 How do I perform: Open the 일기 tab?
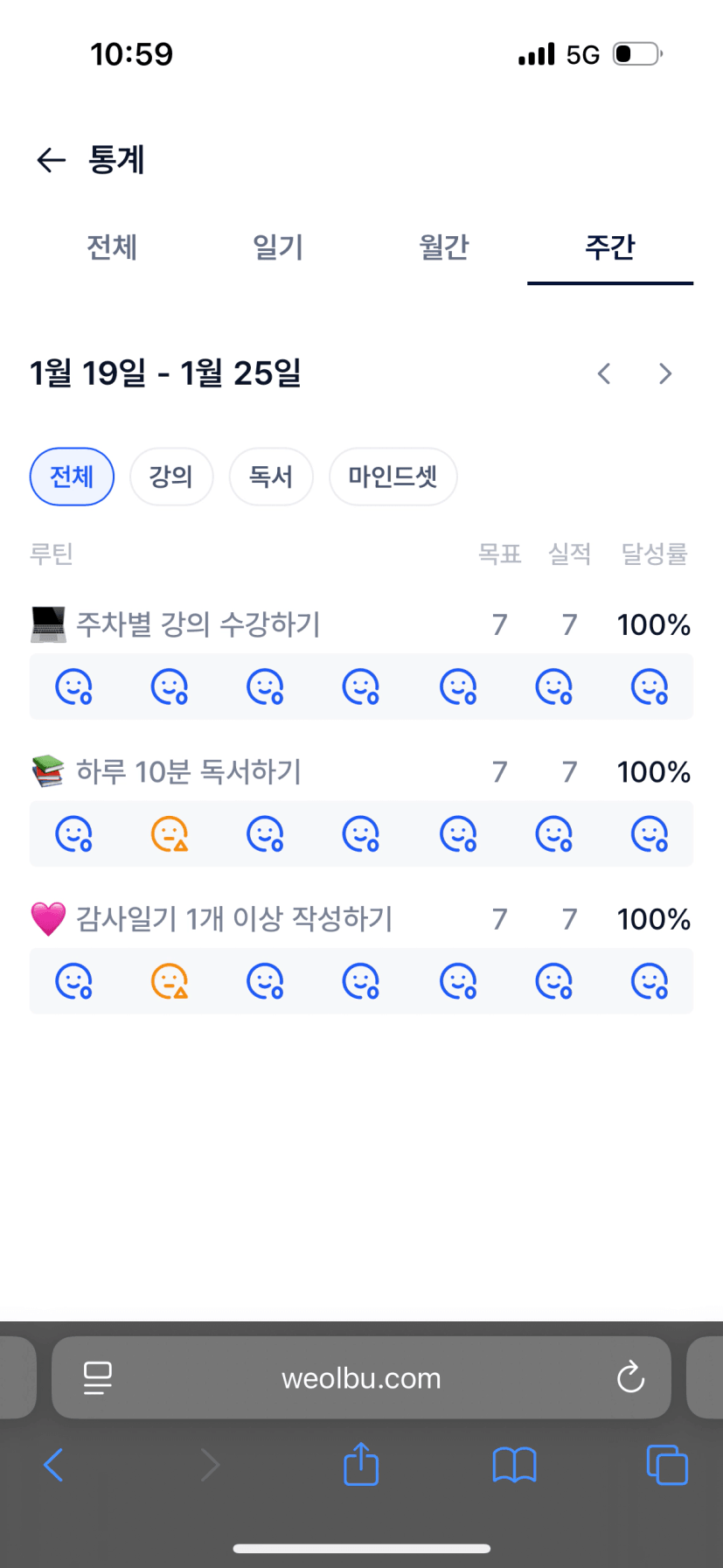point(278,247)
